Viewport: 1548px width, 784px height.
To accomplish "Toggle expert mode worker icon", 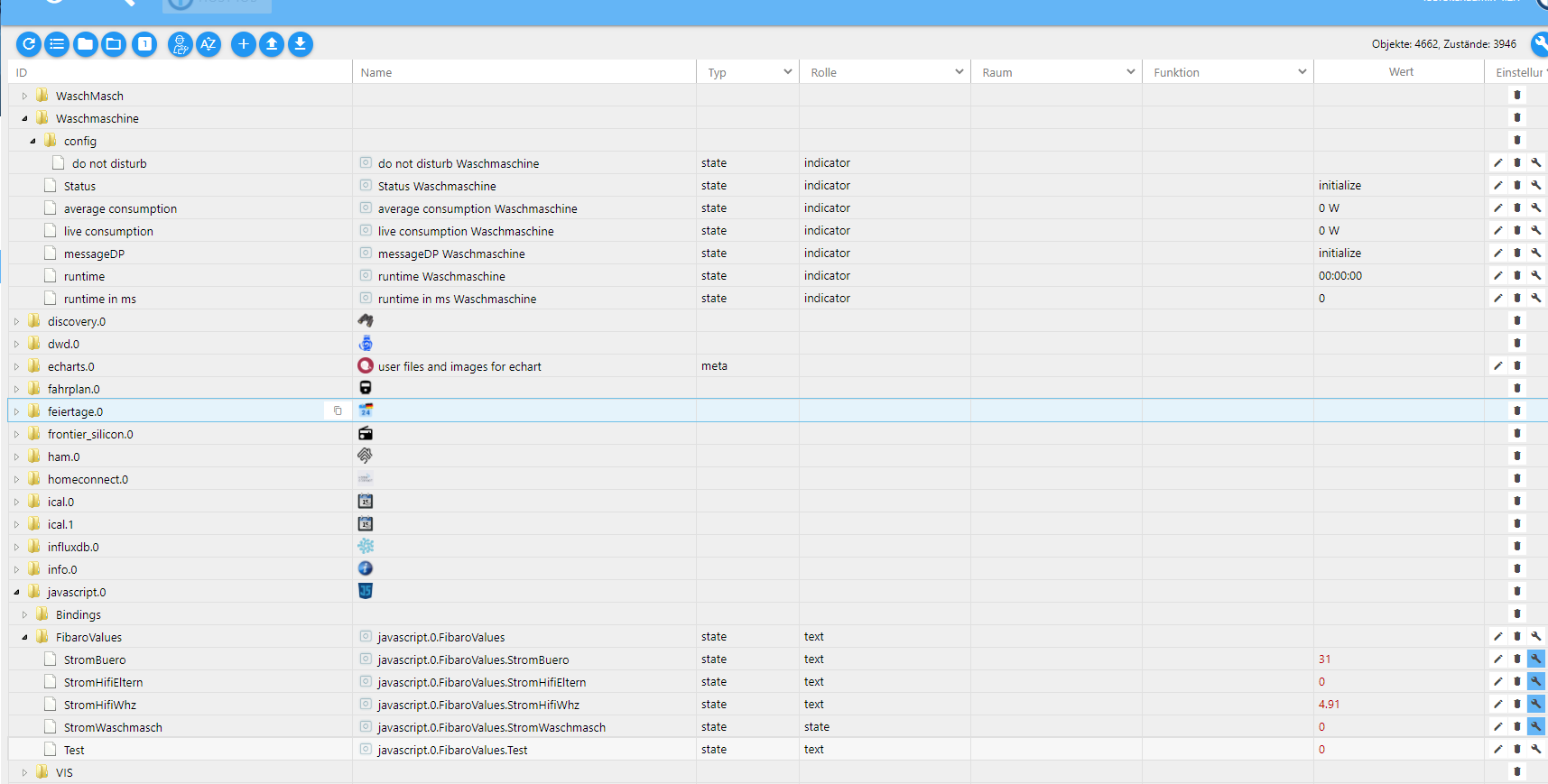I will (x=181, y=44).
